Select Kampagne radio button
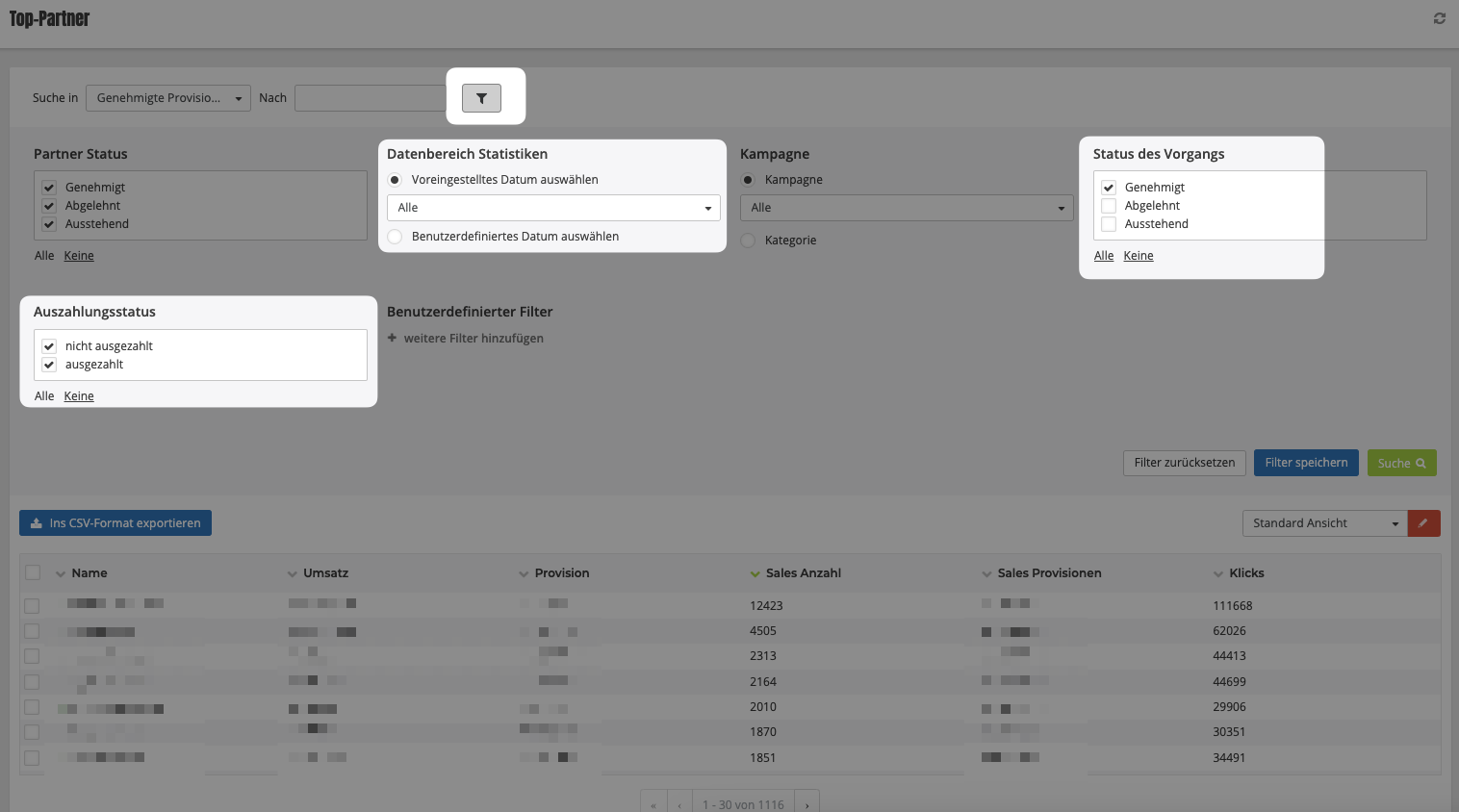Screen dimensions: 1459x812 pos(748,180)
